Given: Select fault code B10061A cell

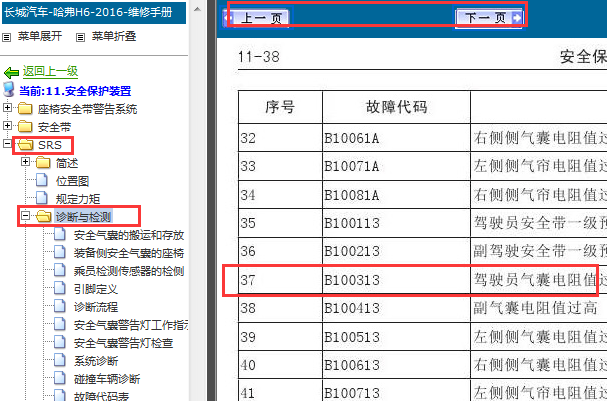Looking at the screenshot, I should (x=396, y=138).
